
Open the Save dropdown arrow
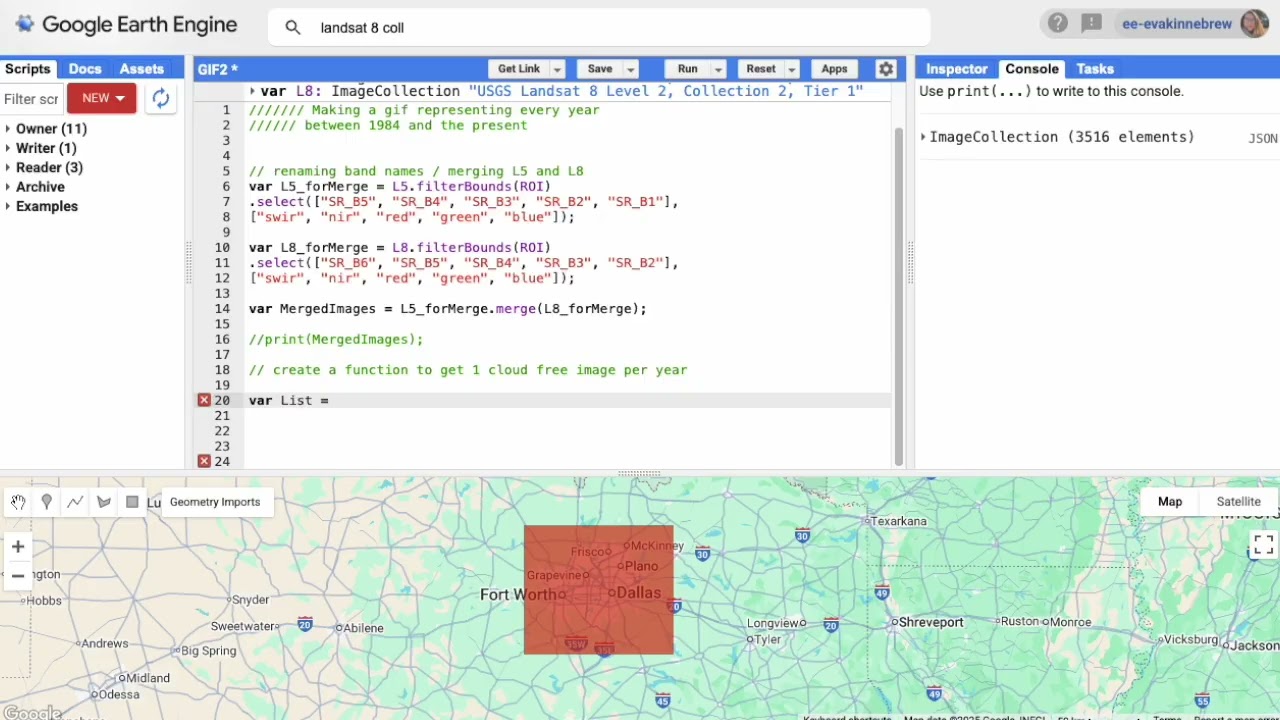pos(631,69)
